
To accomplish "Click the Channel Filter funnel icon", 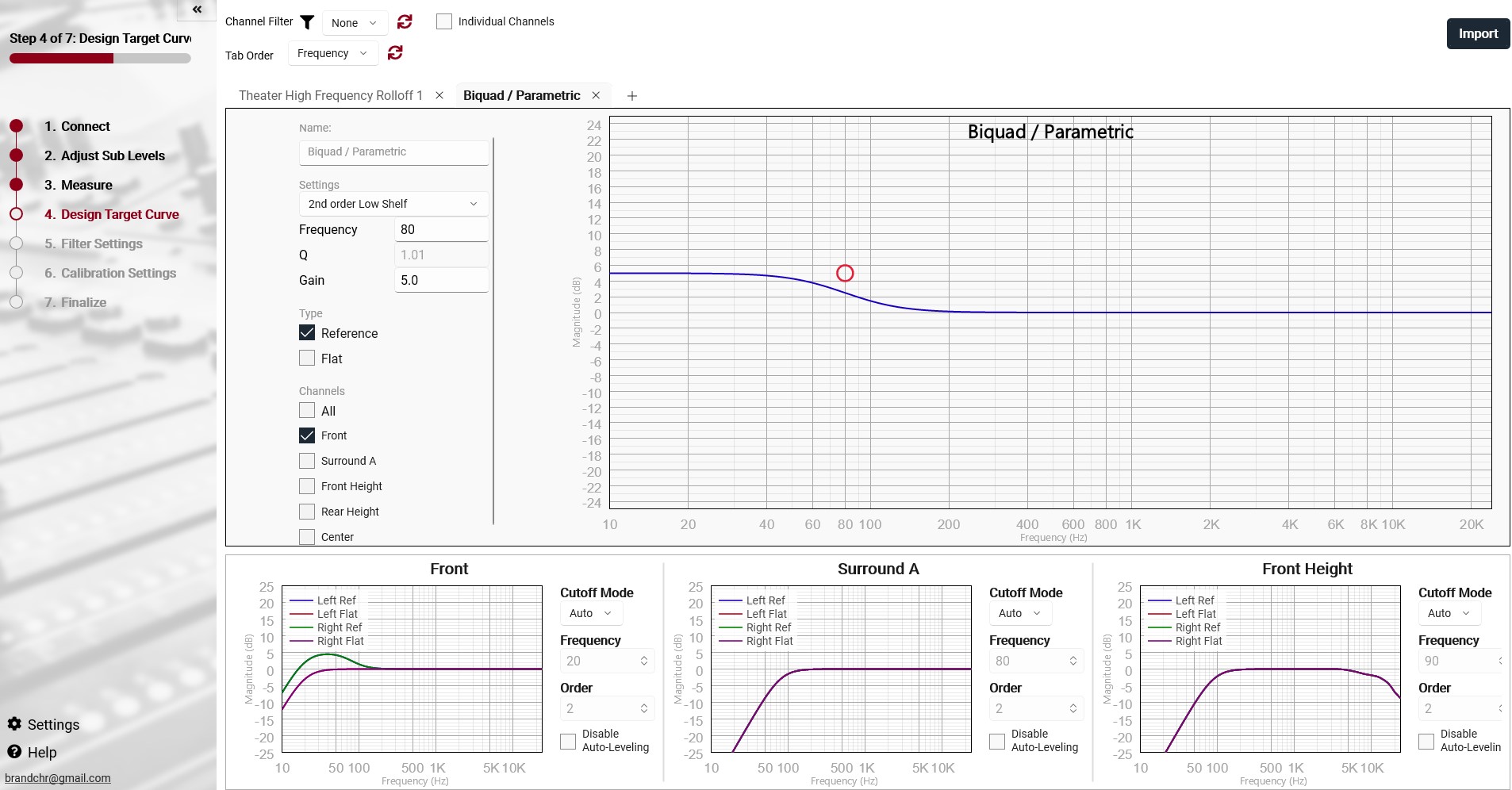I will (x=307, y=22).
